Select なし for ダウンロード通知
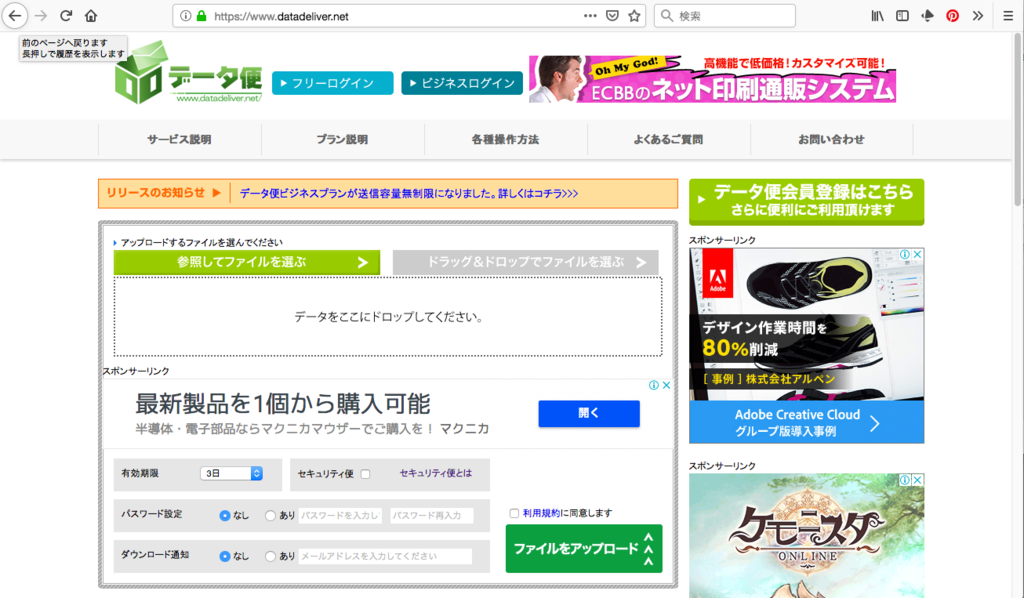The height and width of the screenshot is (598, 1024). [x=225, y=556]
